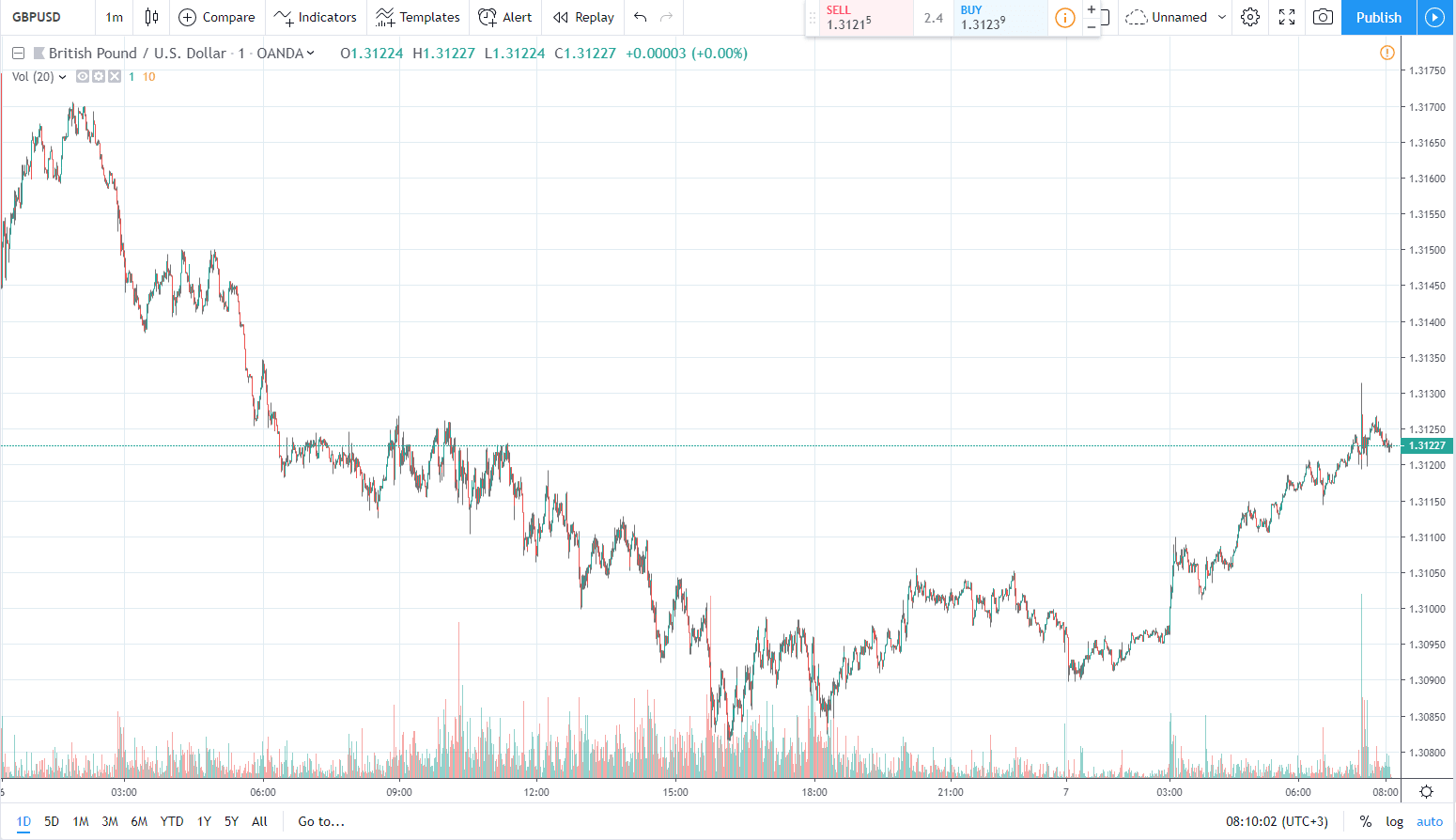Click the current price label 1.31227
The height and width of the screenshot is (840, 1456).
(x=1427, y=445)
